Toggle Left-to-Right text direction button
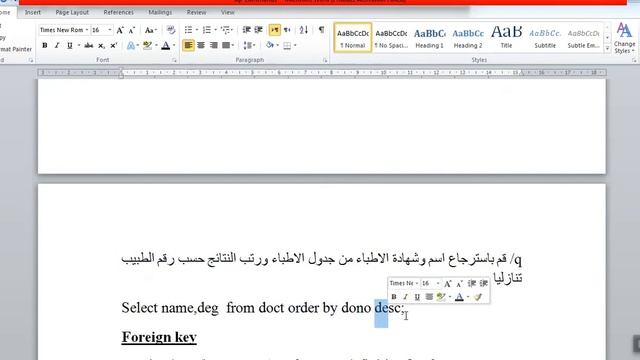The height and width of the screenshot is (360, 640). click(x=275, y=30)
